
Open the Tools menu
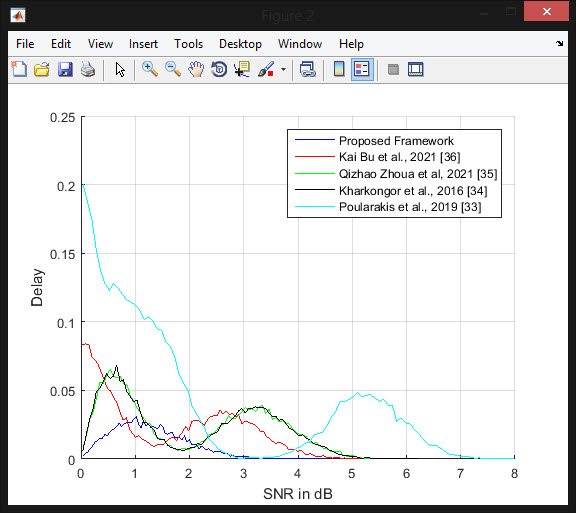(x=188, y=44)
